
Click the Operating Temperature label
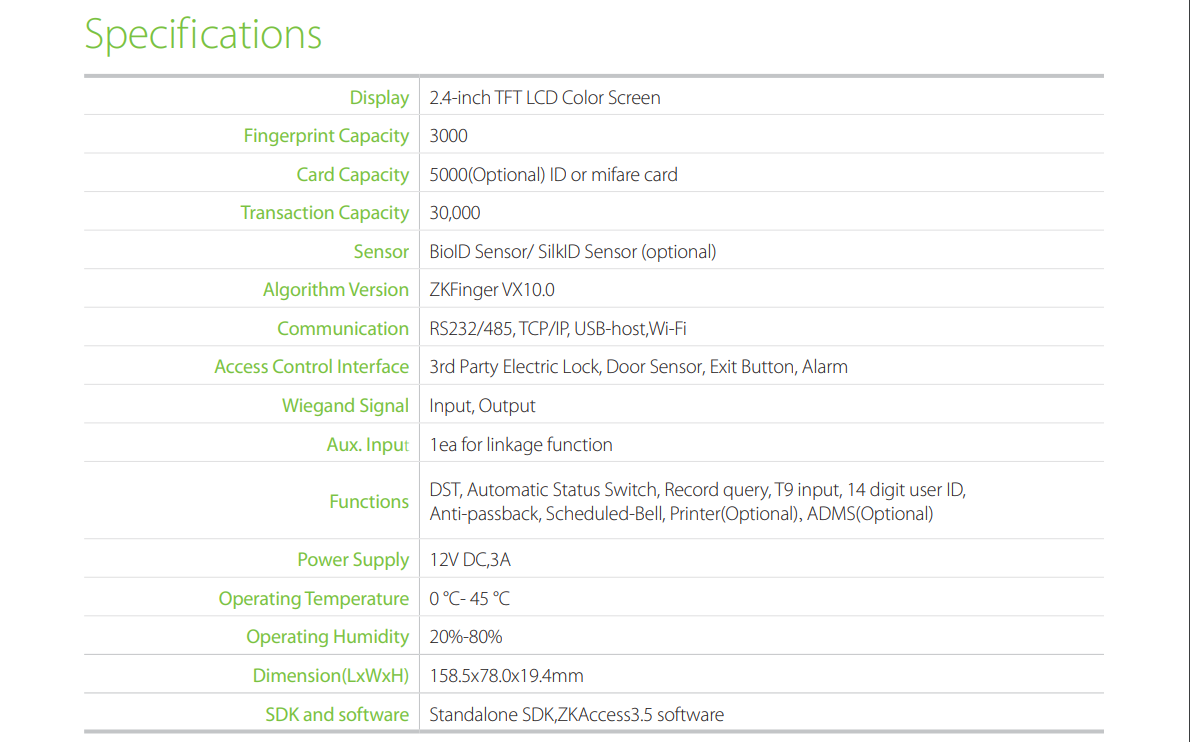(x=313, y=599)
